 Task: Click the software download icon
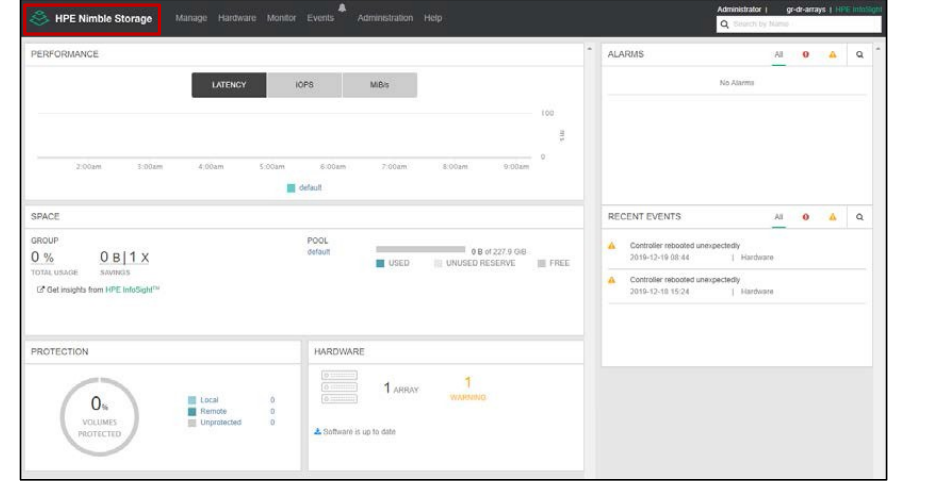point(318,431)
